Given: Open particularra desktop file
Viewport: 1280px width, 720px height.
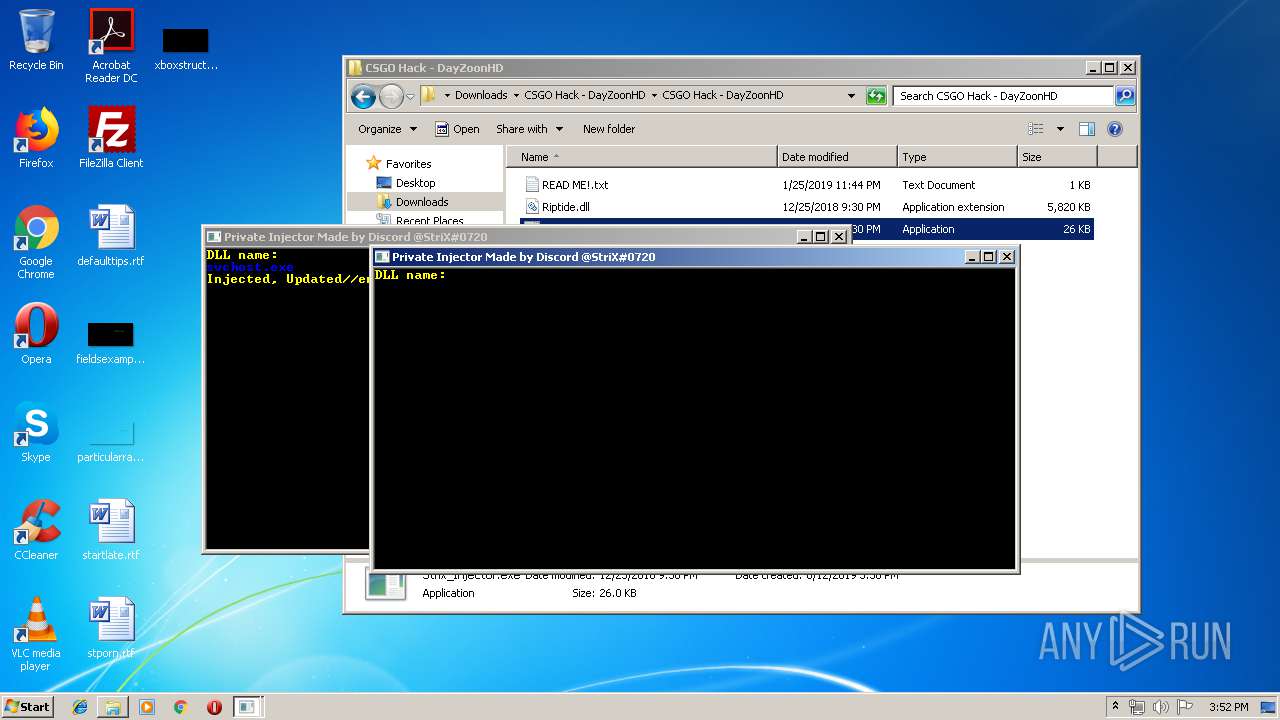Looking at the screenshot, I should click(x=111, y=440).
